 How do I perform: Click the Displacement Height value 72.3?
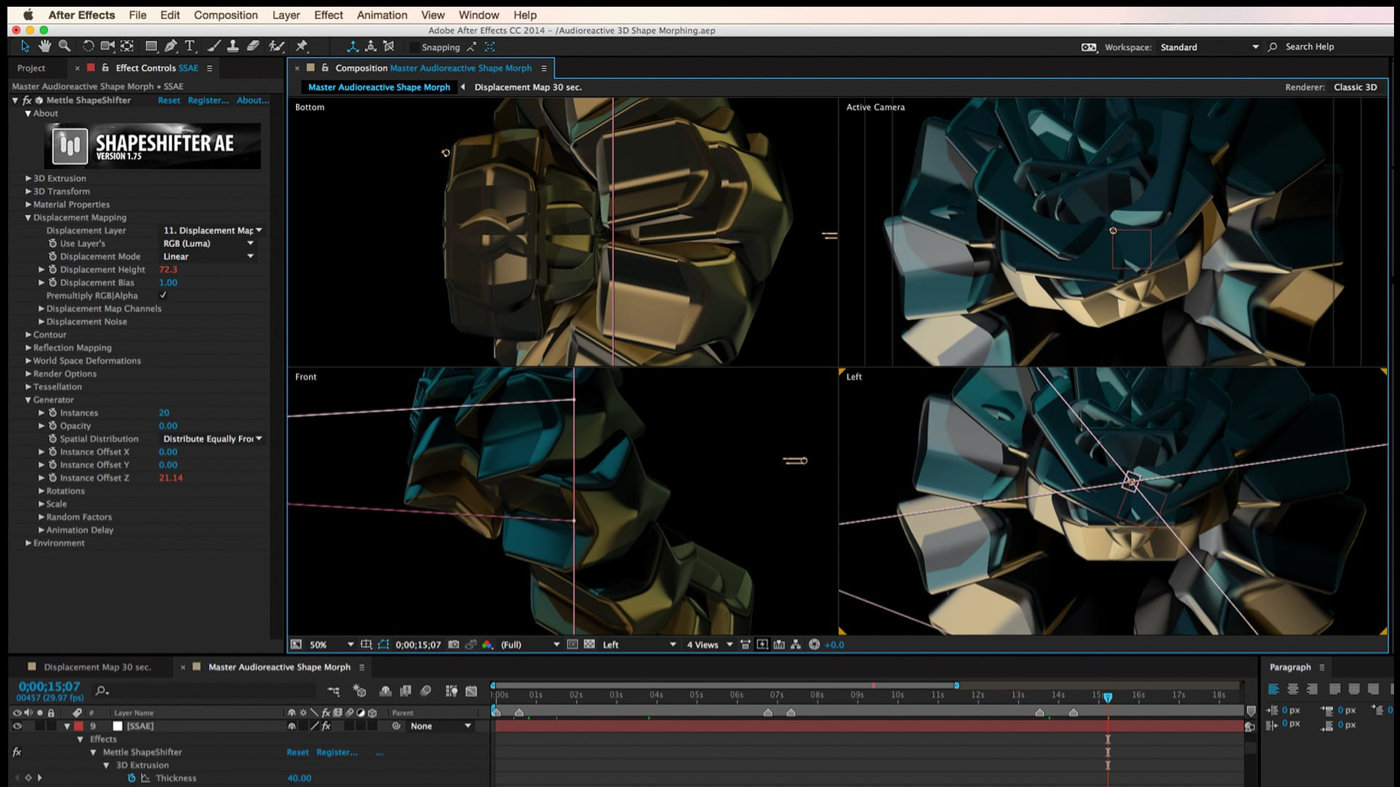click(x=167, y=270)
